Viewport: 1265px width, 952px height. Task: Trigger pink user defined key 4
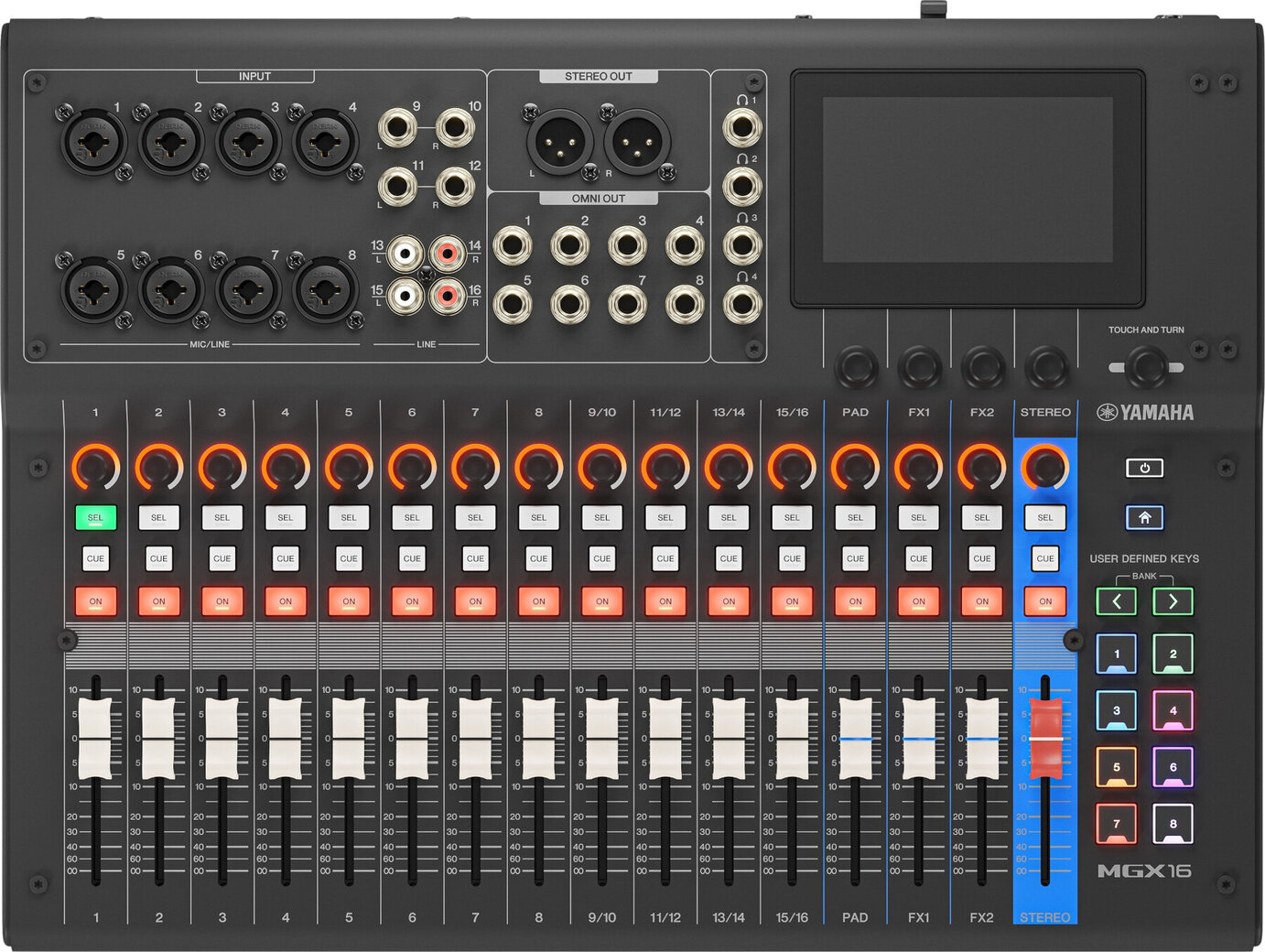[x=1173, y=711]
